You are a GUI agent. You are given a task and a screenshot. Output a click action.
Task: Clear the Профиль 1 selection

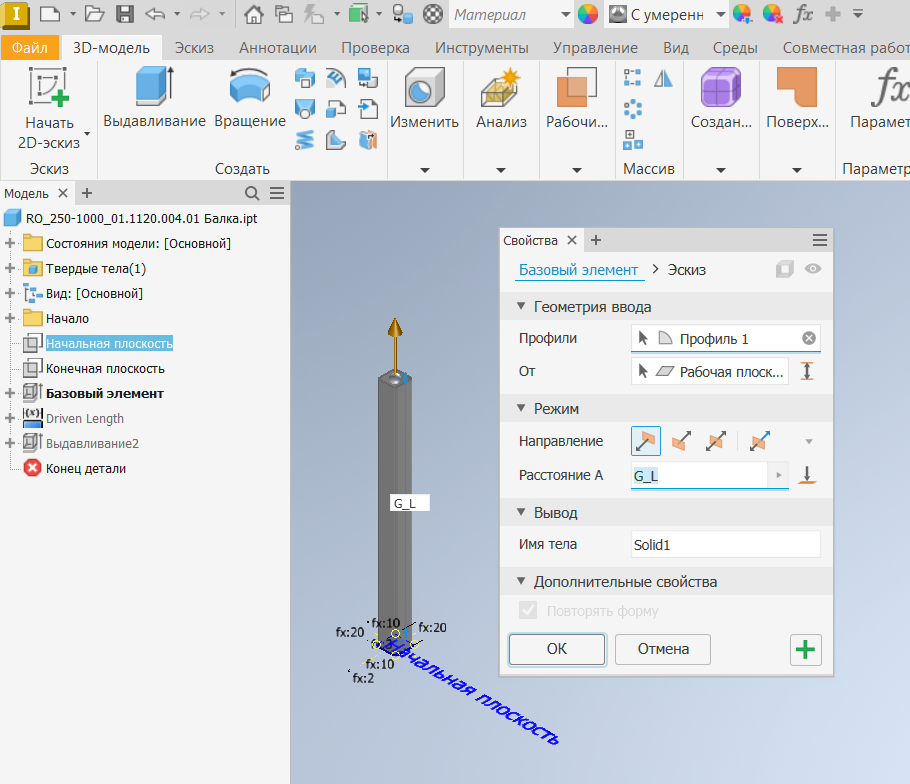(x=808, y=338)
